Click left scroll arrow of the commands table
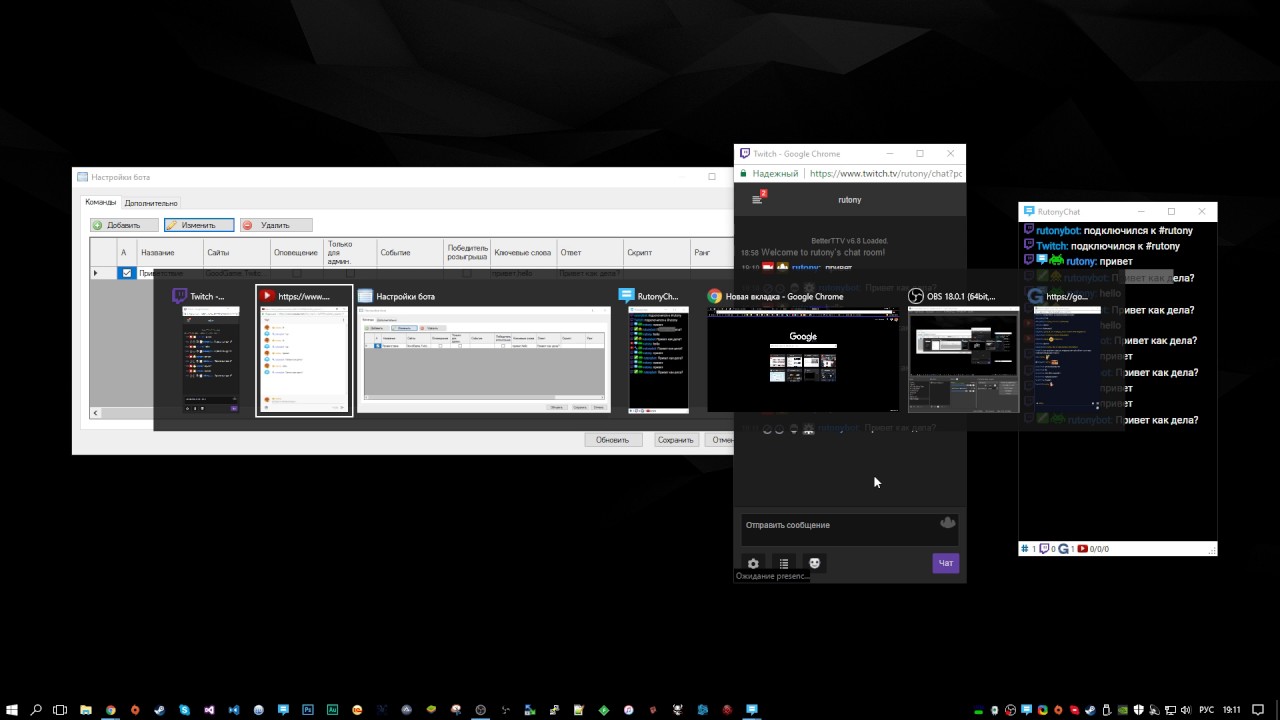Screen dimensions: 1280x720 [96, 412]
